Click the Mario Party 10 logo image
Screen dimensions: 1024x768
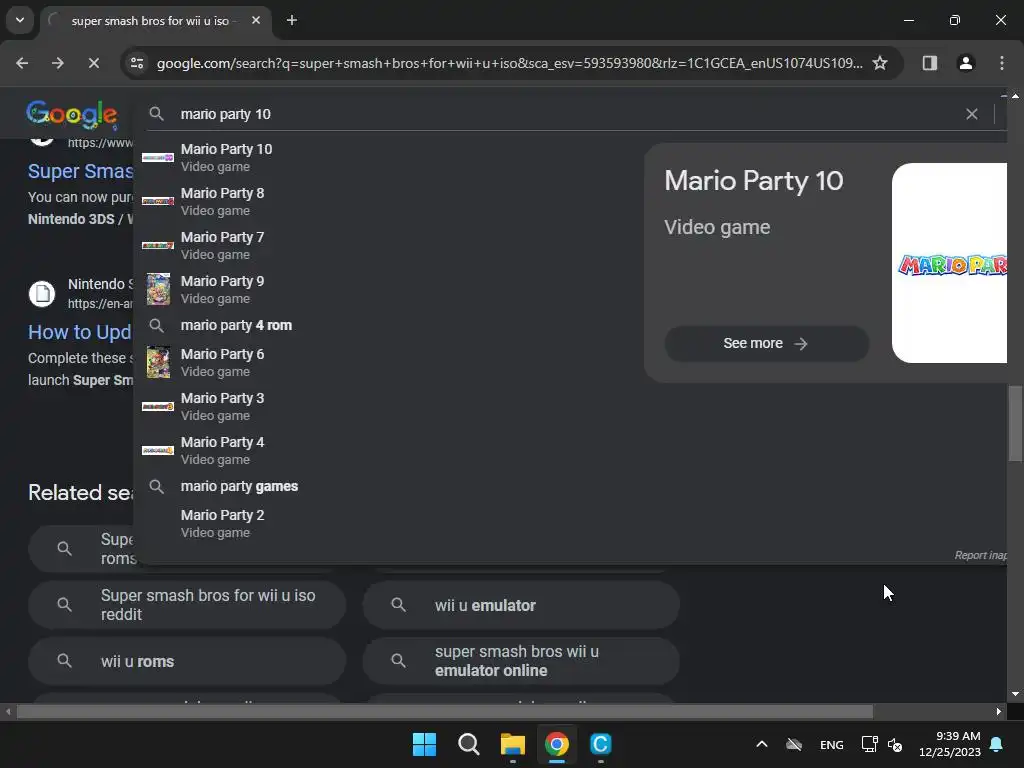point(950,263)
